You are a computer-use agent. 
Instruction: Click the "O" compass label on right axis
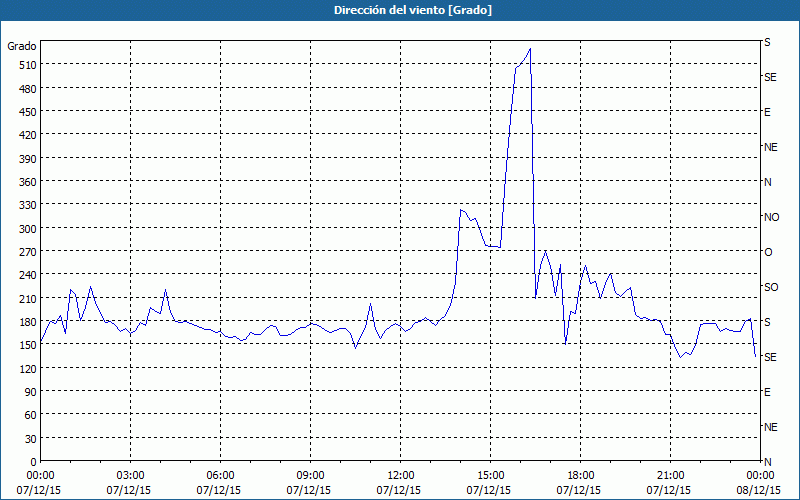click(x=768, y=252)
